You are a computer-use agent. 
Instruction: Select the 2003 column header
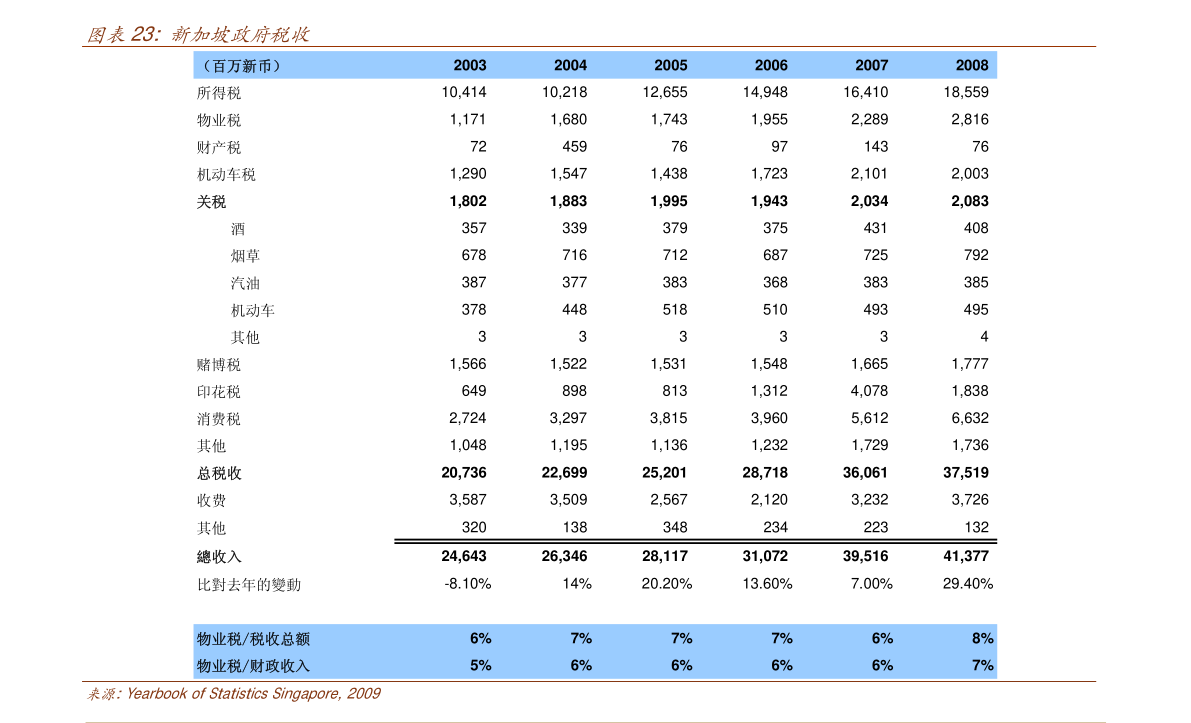469,65
